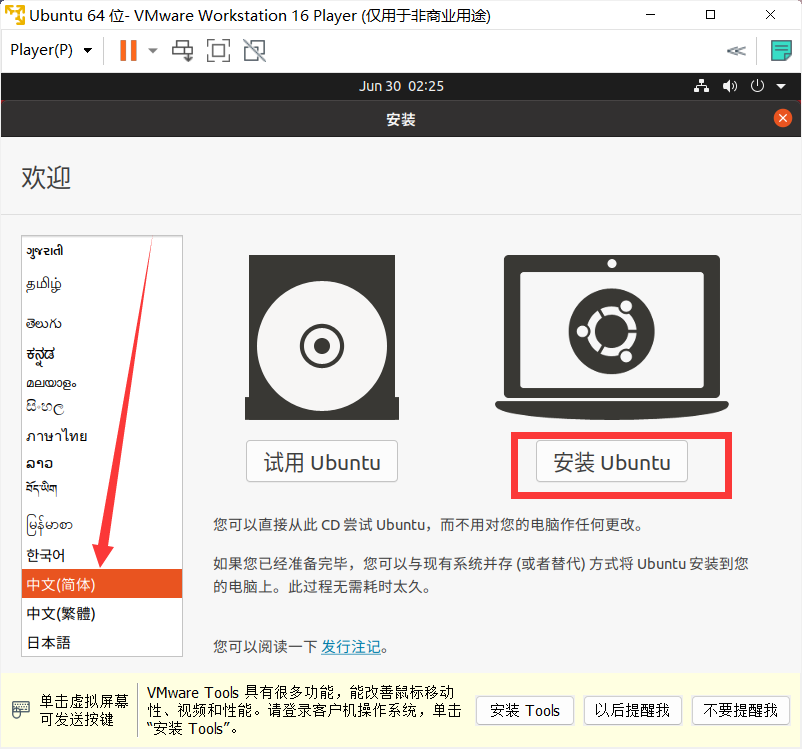Open the Player(P) dropdown menu

[51, 50]
